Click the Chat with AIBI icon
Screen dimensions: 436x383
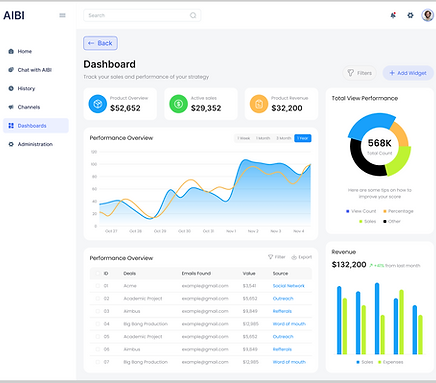coord(11,70)
